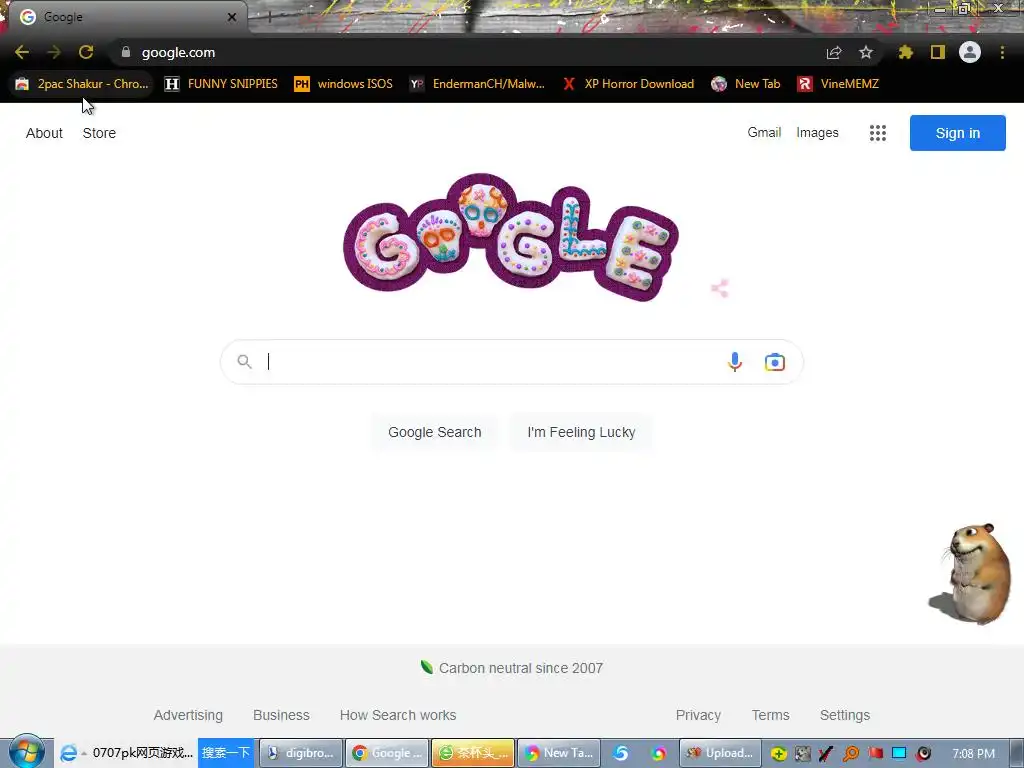Open the New Tab bookmark

[x=746, y=84]
